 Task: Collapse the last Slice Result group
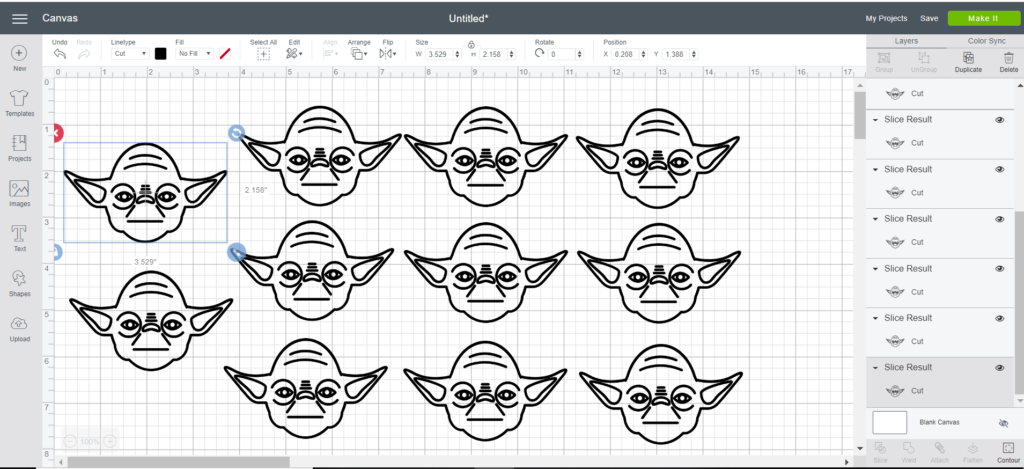[876, 368]
